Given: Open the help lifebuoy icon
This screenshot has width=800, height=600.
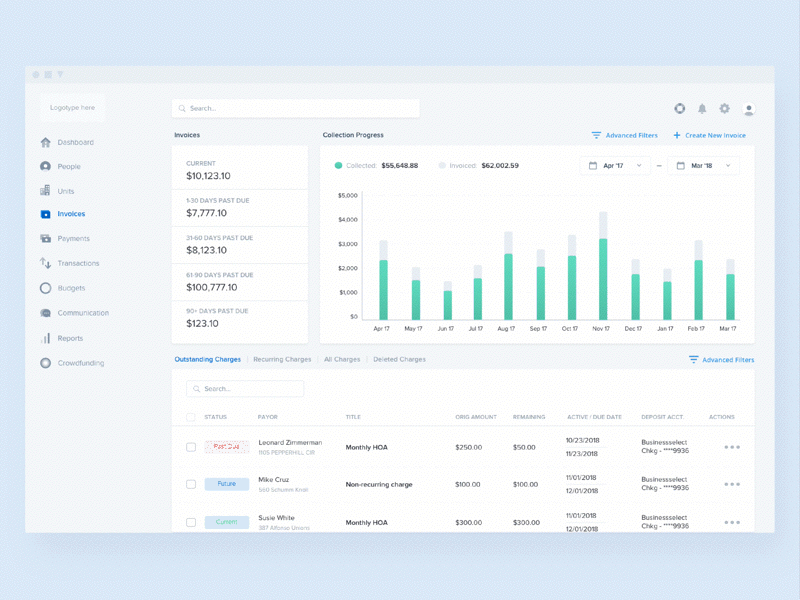Looking at the screenshot, I should pyautogui.click(x=680, y=109).
